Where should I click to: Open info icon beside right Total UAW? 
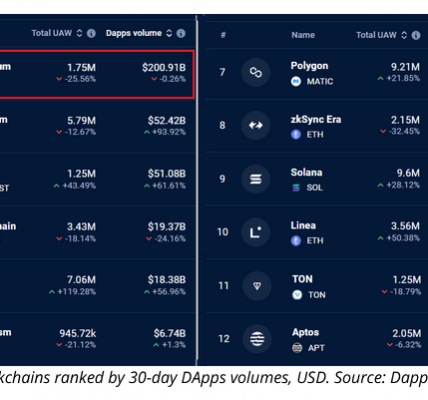(x=416, y=35)
